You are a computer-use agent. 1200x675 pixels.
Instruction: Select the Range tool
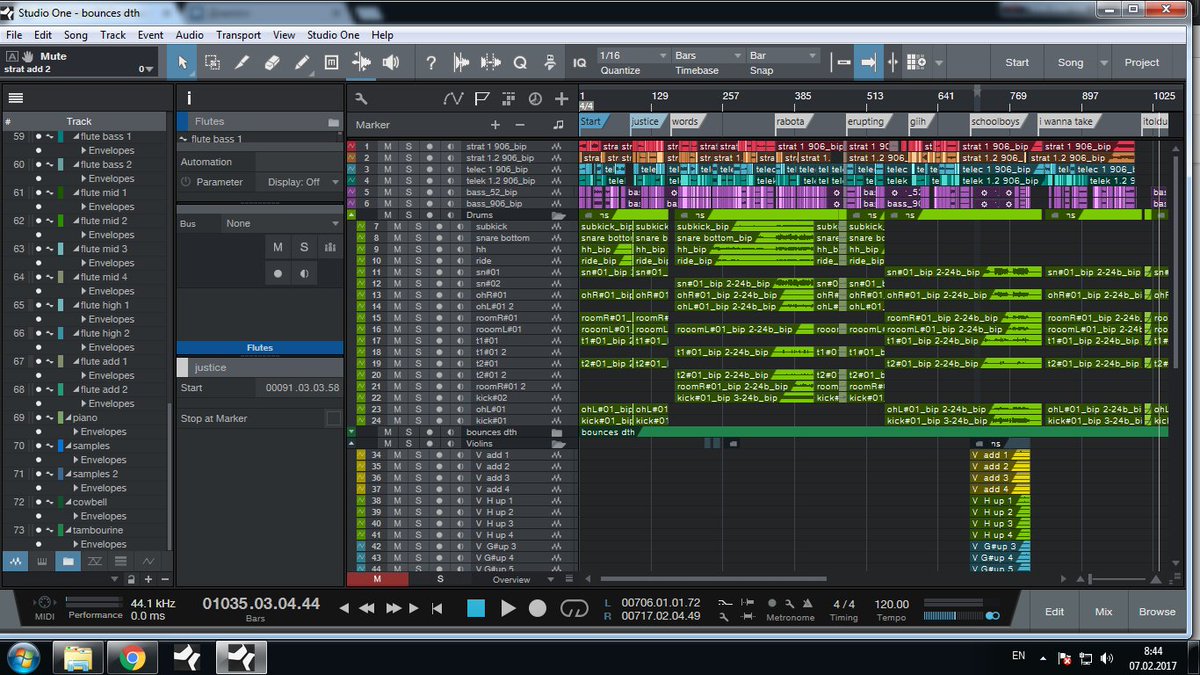[212, 63]
